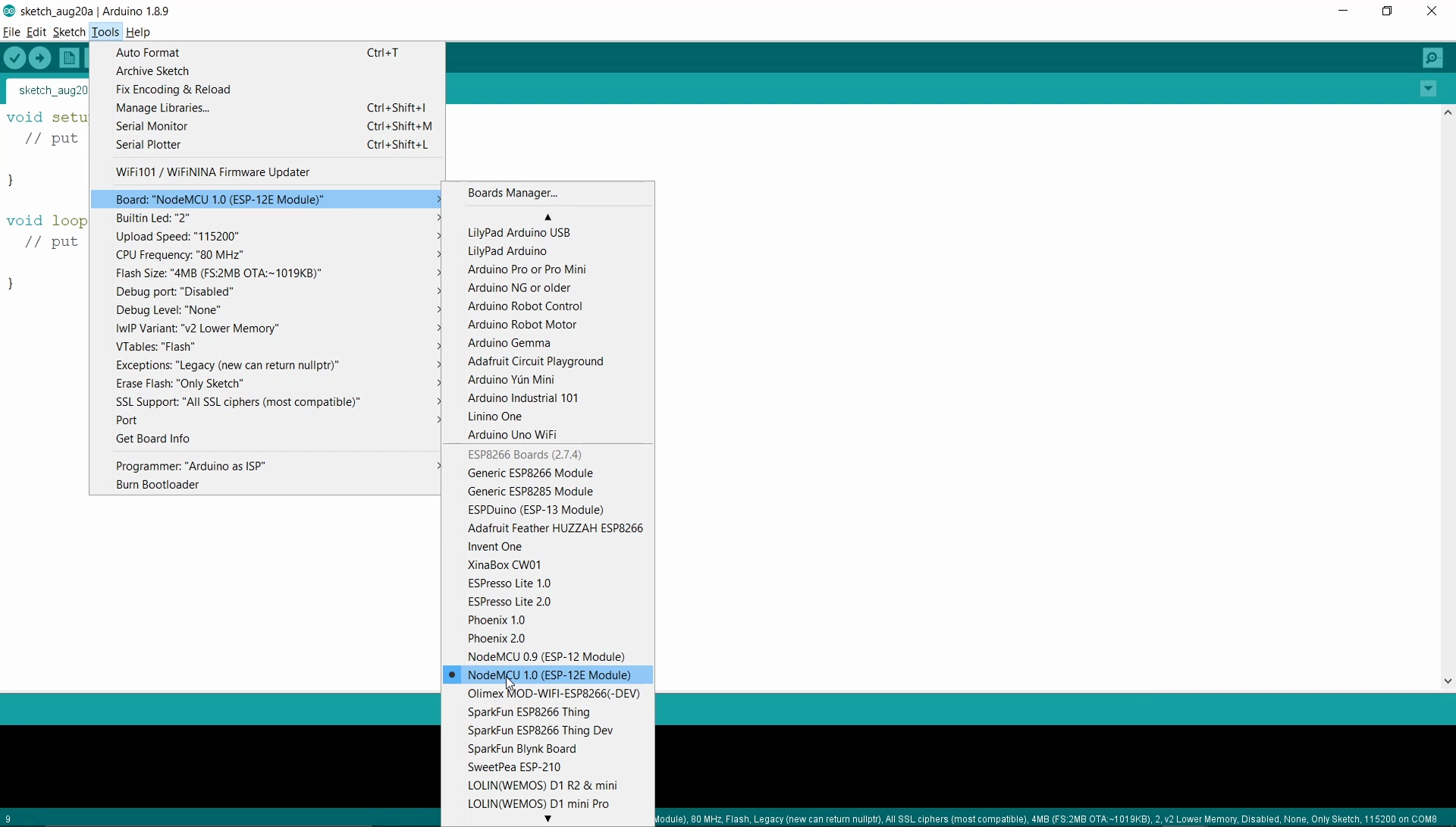
Task: Click Get Board Info
Action: (152, 439)
